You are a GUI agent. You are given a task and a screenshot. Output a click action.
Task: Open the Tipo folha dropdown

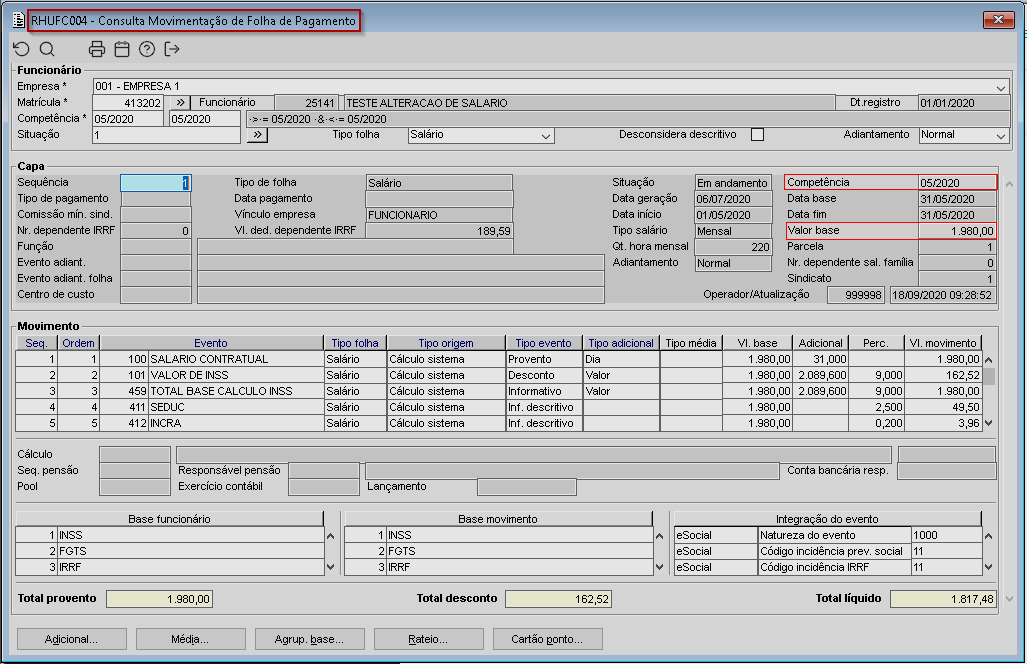coord(546,136)
